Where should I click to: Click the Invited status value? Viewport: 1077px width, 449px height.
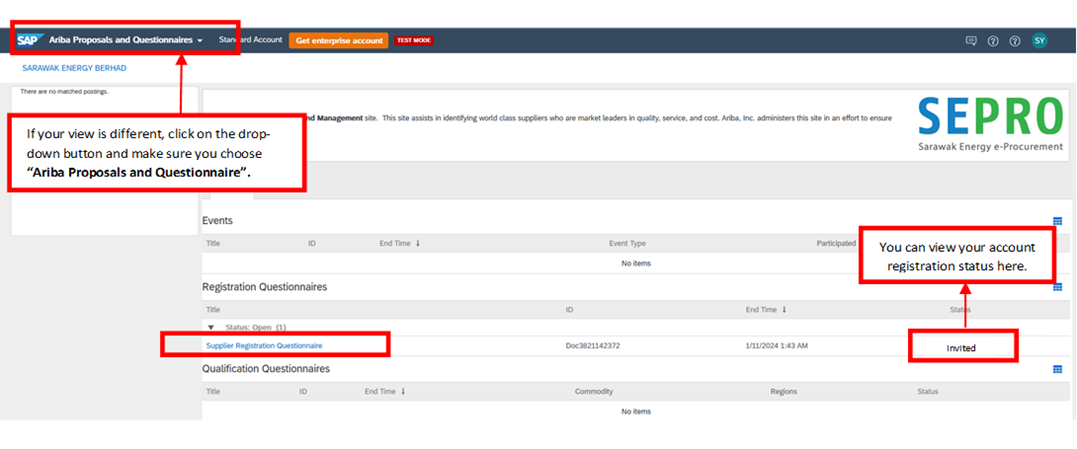point(961,348)
